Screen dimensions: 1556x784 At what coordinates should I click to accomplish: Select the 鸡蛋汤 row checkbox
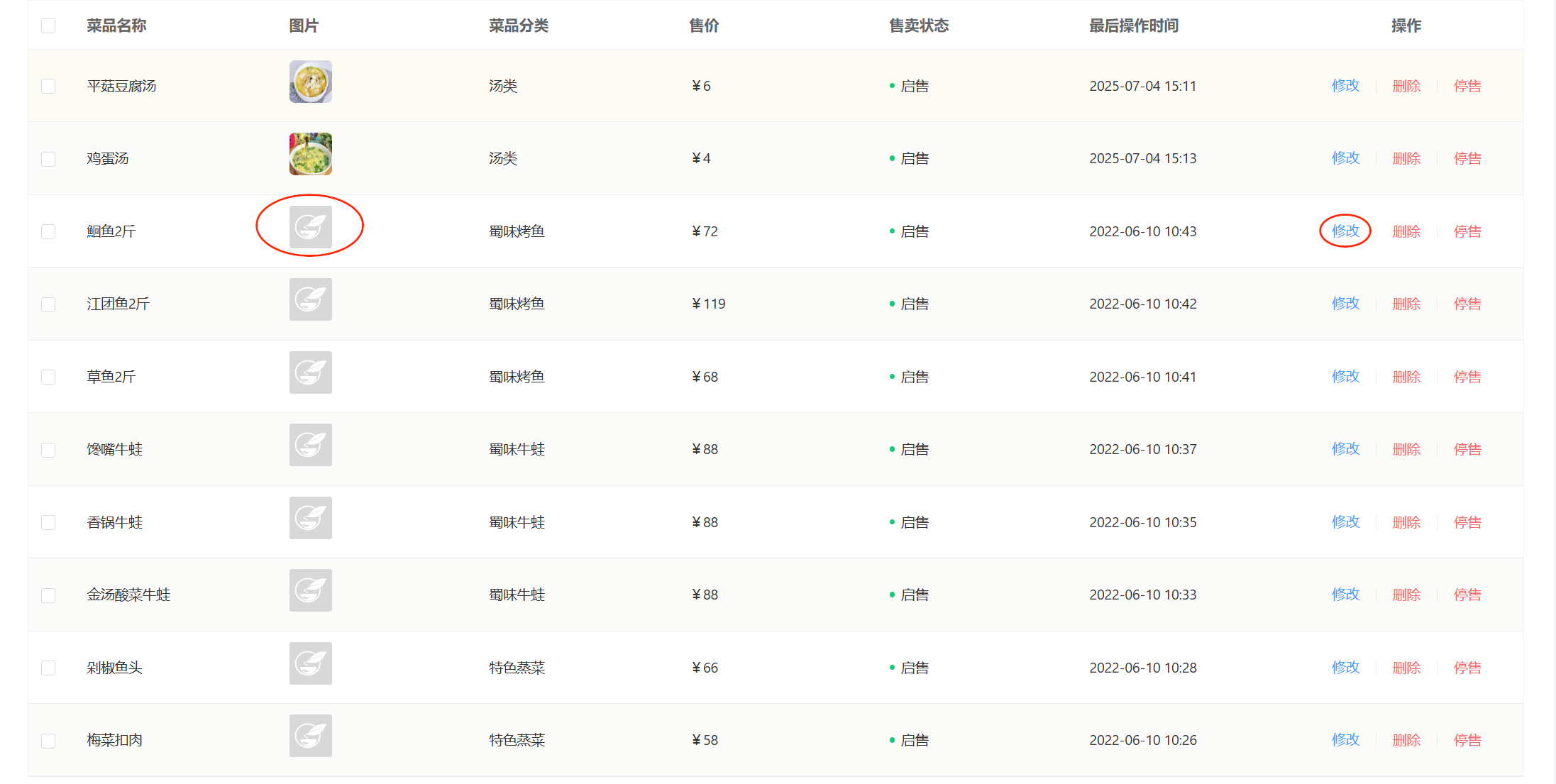(48, 159)
